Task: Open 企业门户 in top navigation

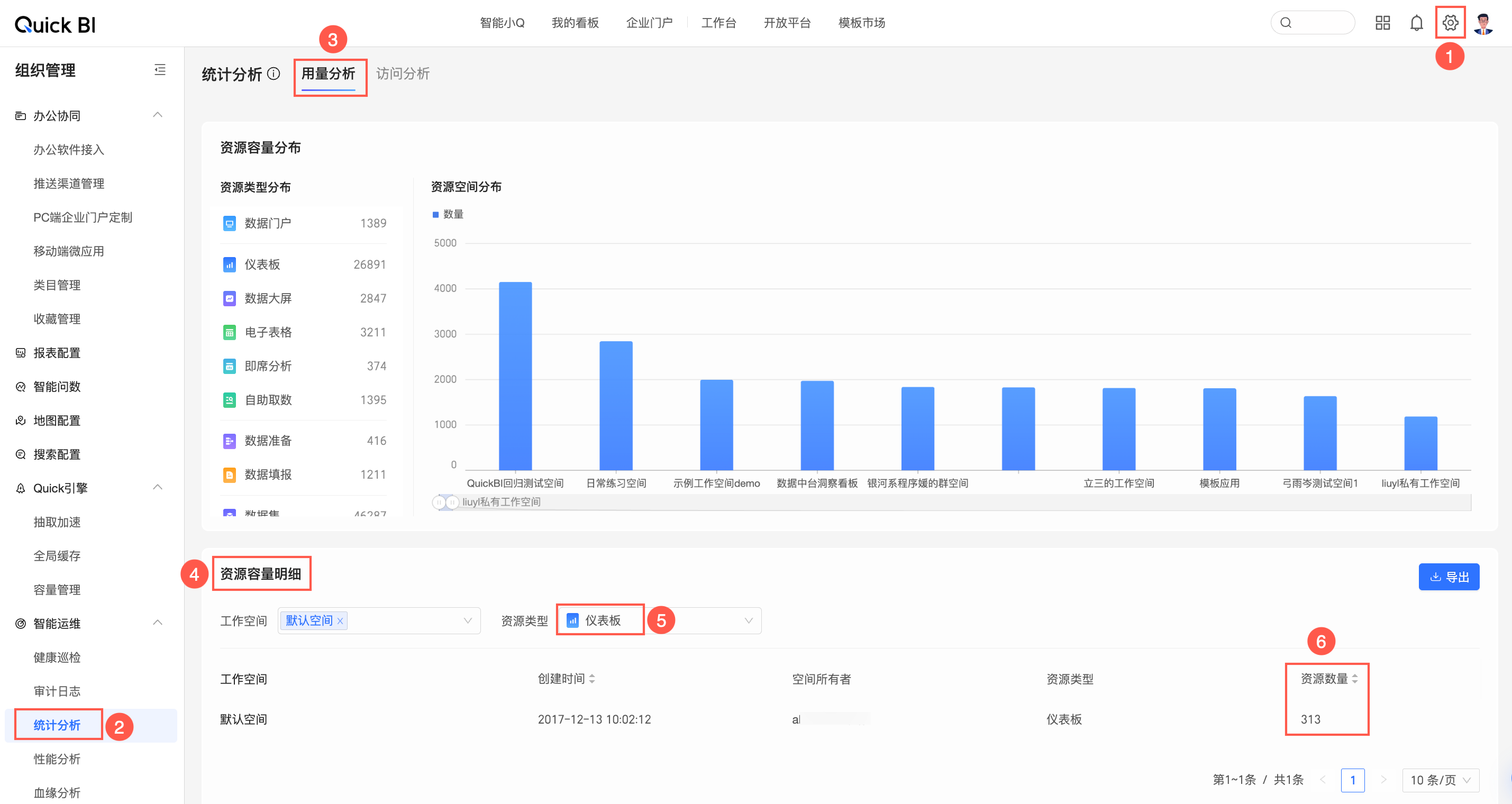Action: [649, 23]
